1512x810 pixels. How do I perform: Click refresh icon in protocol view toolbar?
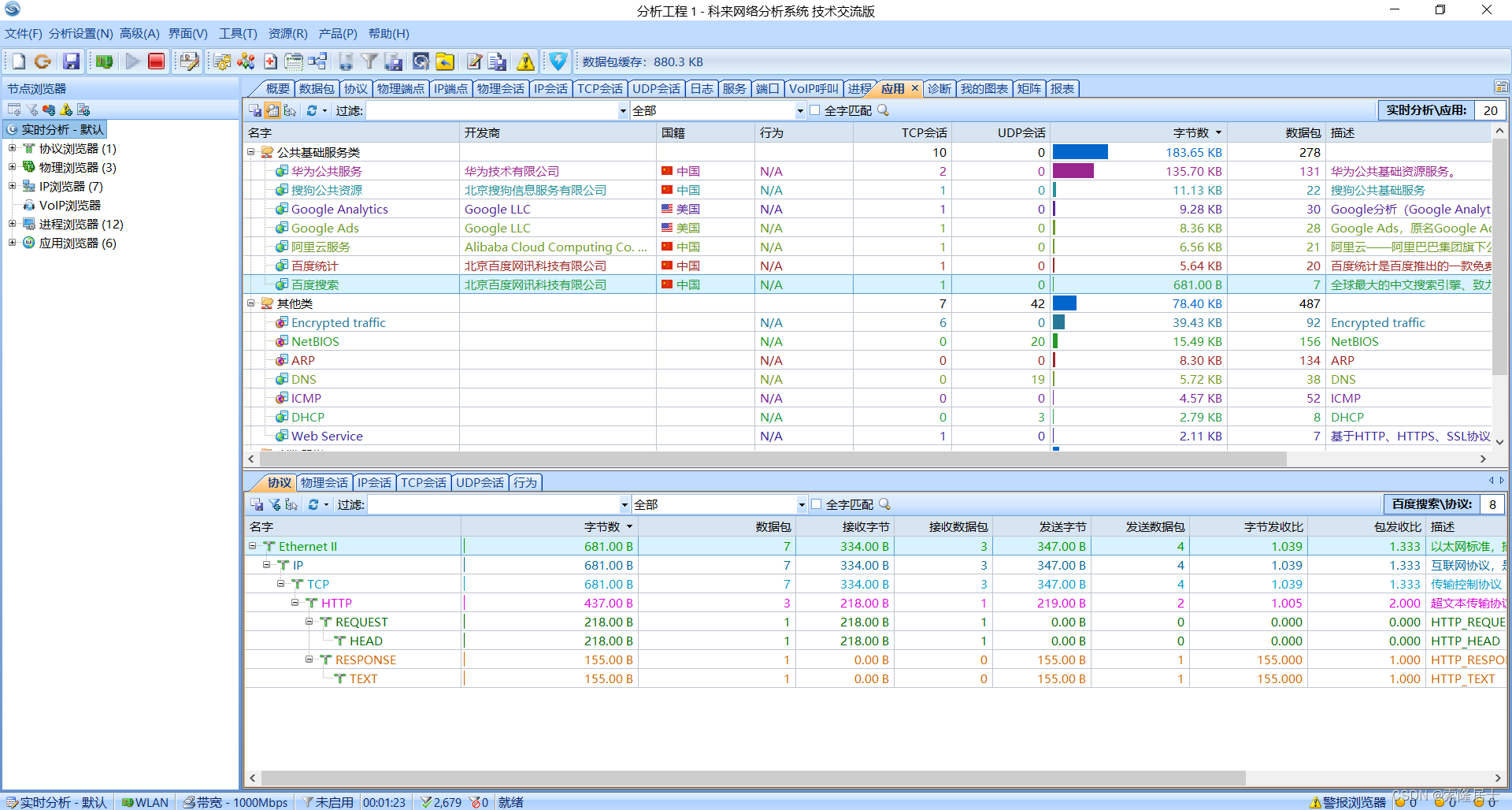(313, 504)
